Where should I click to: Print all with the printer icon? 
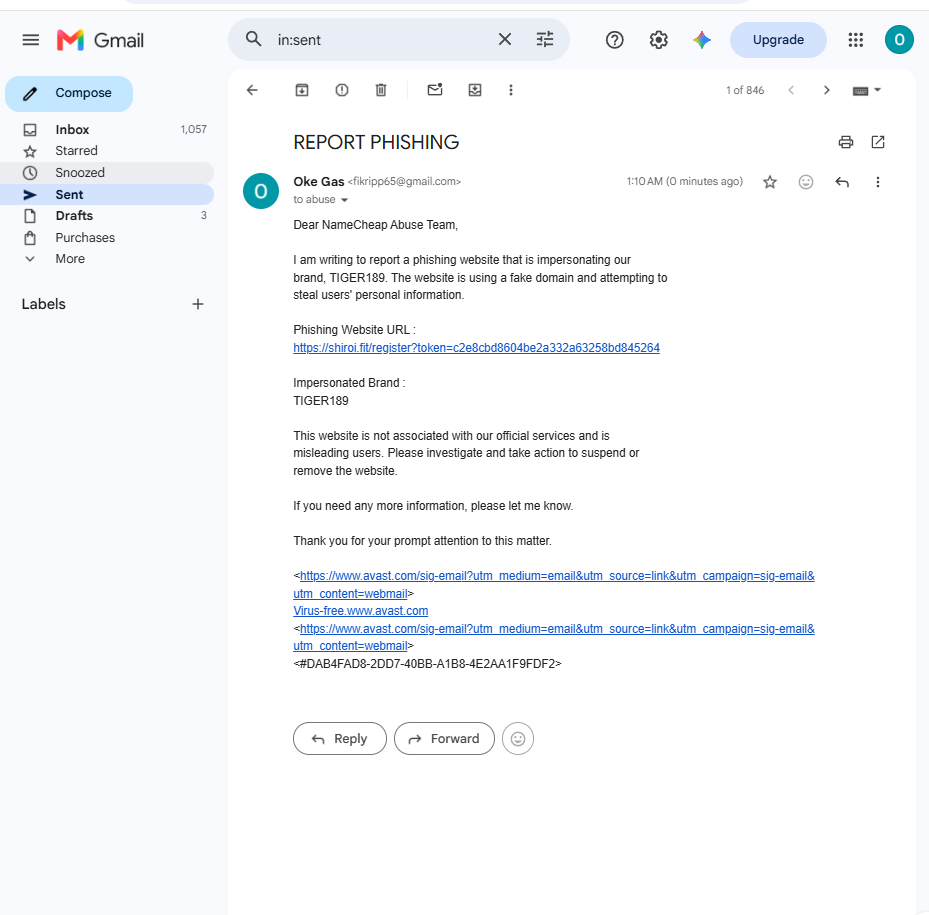[x=845, y=142]
